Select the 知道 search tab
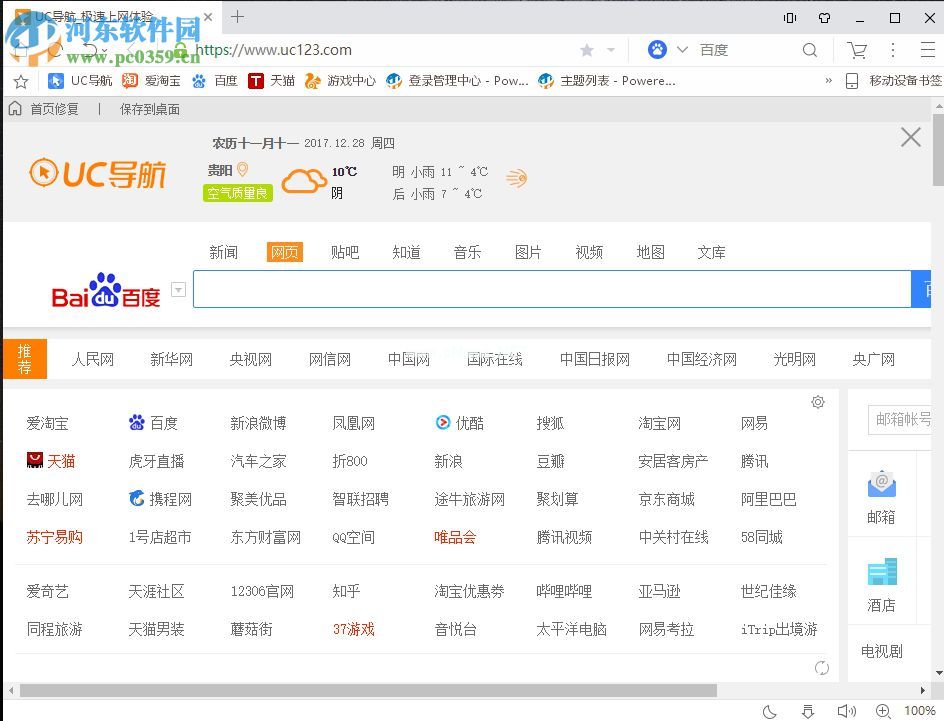This screenshot has width=944, height=721. 406,252
